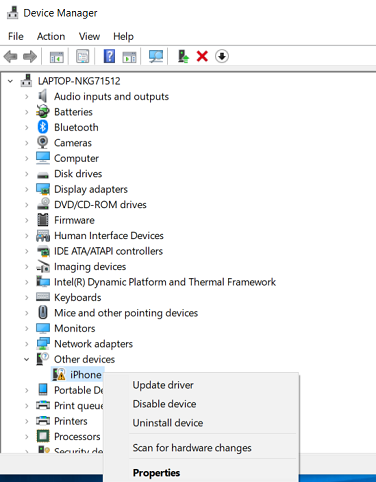This screenshot has height=482, width=376.
Task: Open the Properties toolbar icon
Action: 83,56
